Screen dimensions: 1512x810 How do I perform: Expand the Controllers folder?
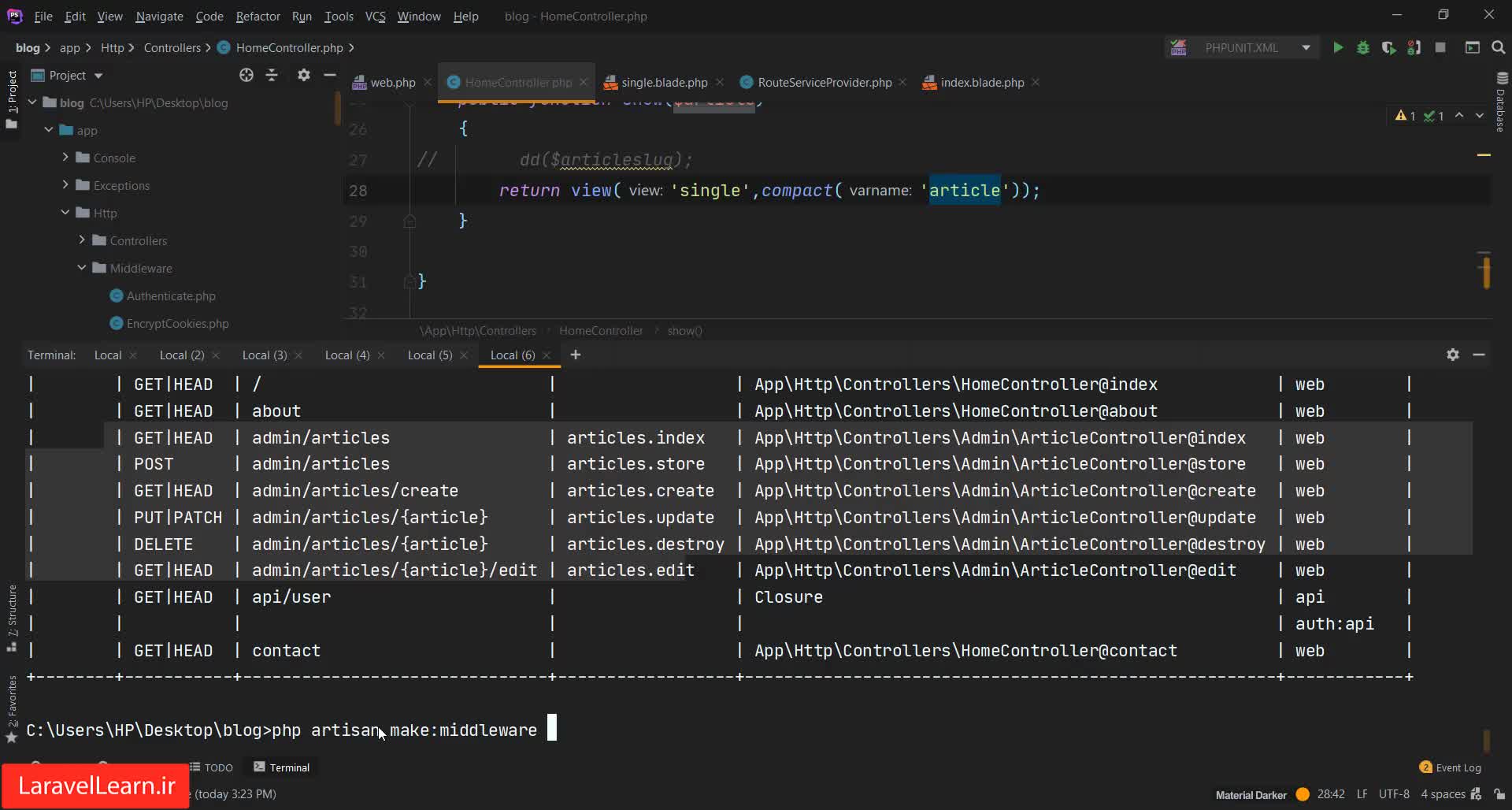(82, 240)
